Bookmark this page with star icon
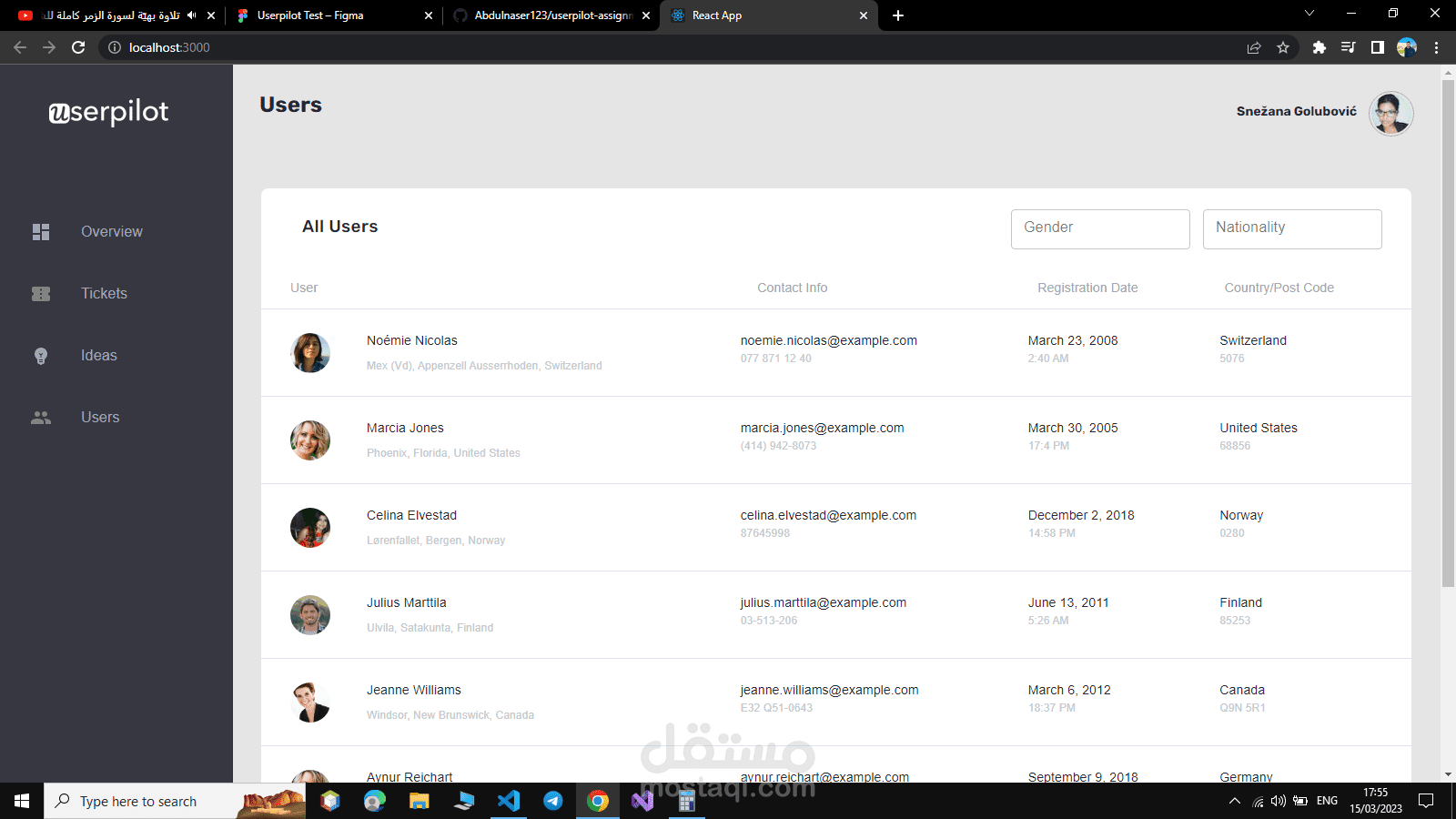Screen dimensions: 1456x819 [x=1283, y=47]
